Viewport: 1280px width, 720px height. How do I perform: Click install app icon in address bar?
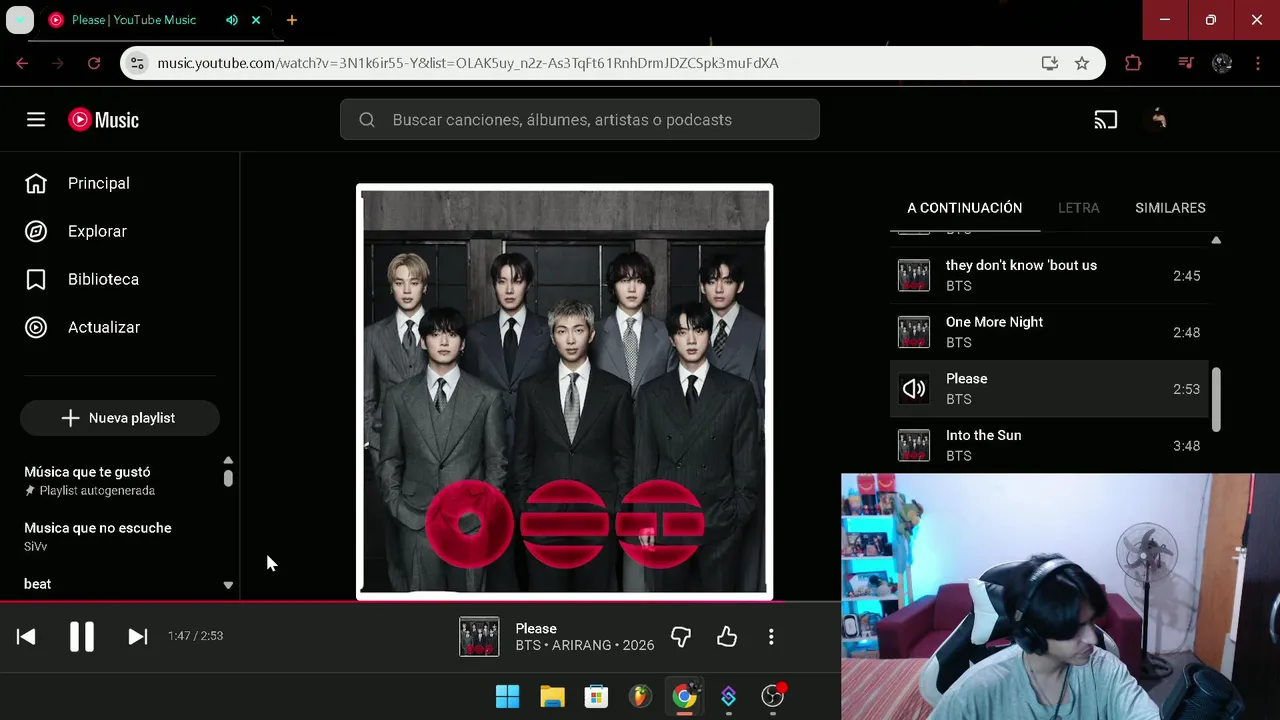click(1049, 63)
